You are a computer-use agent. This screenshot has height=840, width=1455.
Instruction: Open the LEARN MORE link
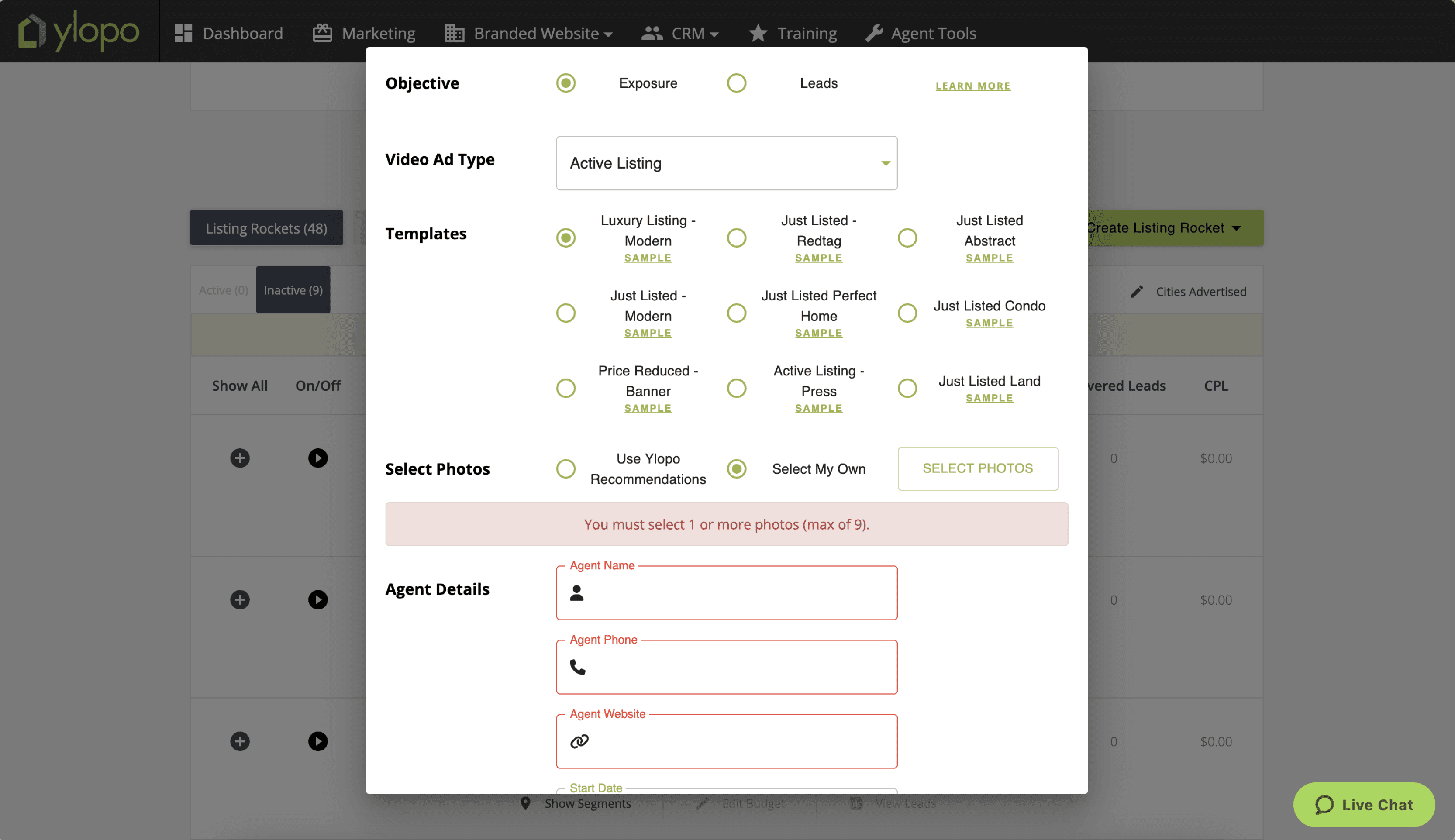(x=972, y=86)
